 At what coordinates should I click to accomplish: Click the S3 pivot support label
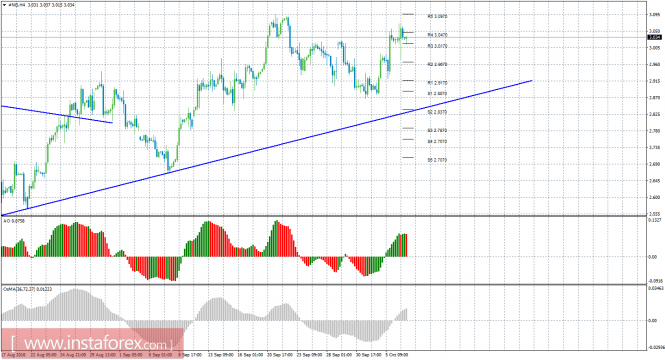437,131
